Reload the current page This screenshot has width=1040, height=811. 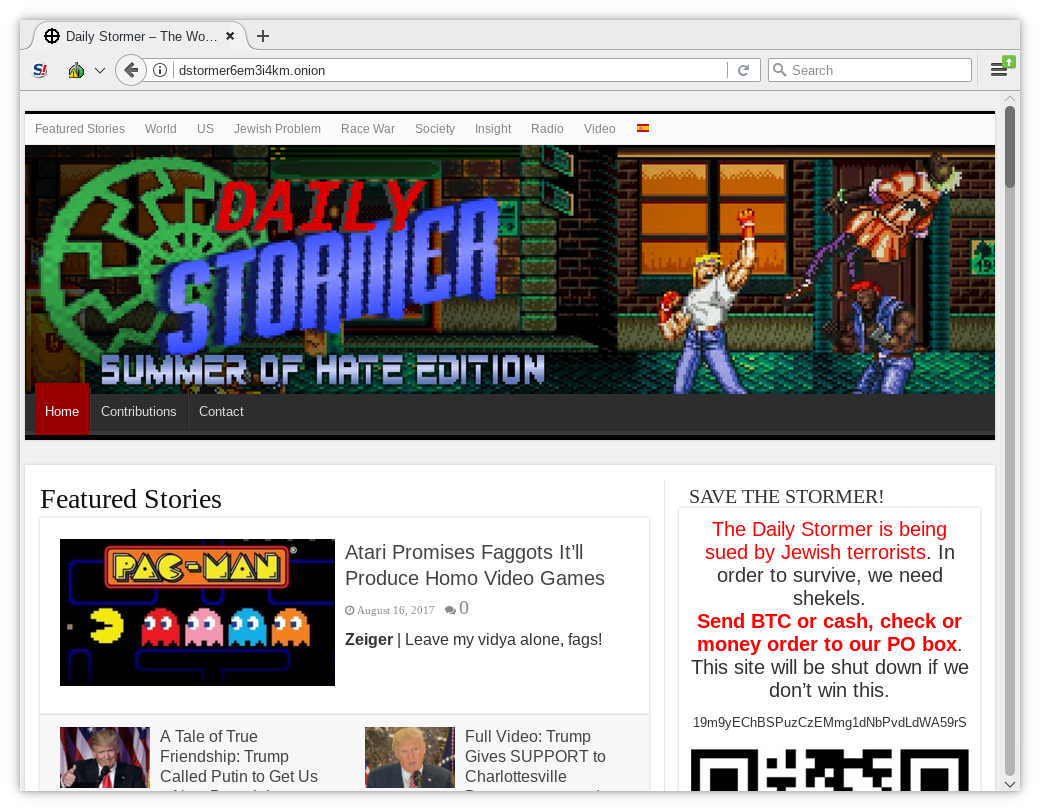click(744, 70)
